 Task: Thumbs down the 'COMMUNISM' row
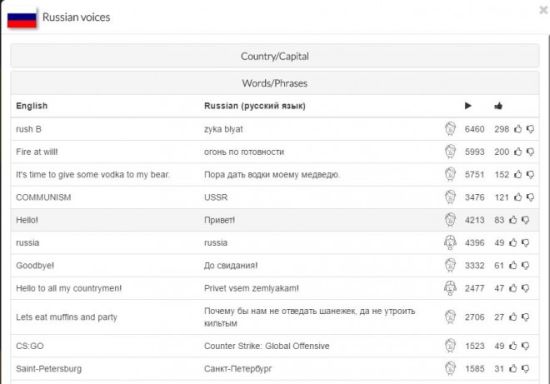530,197
